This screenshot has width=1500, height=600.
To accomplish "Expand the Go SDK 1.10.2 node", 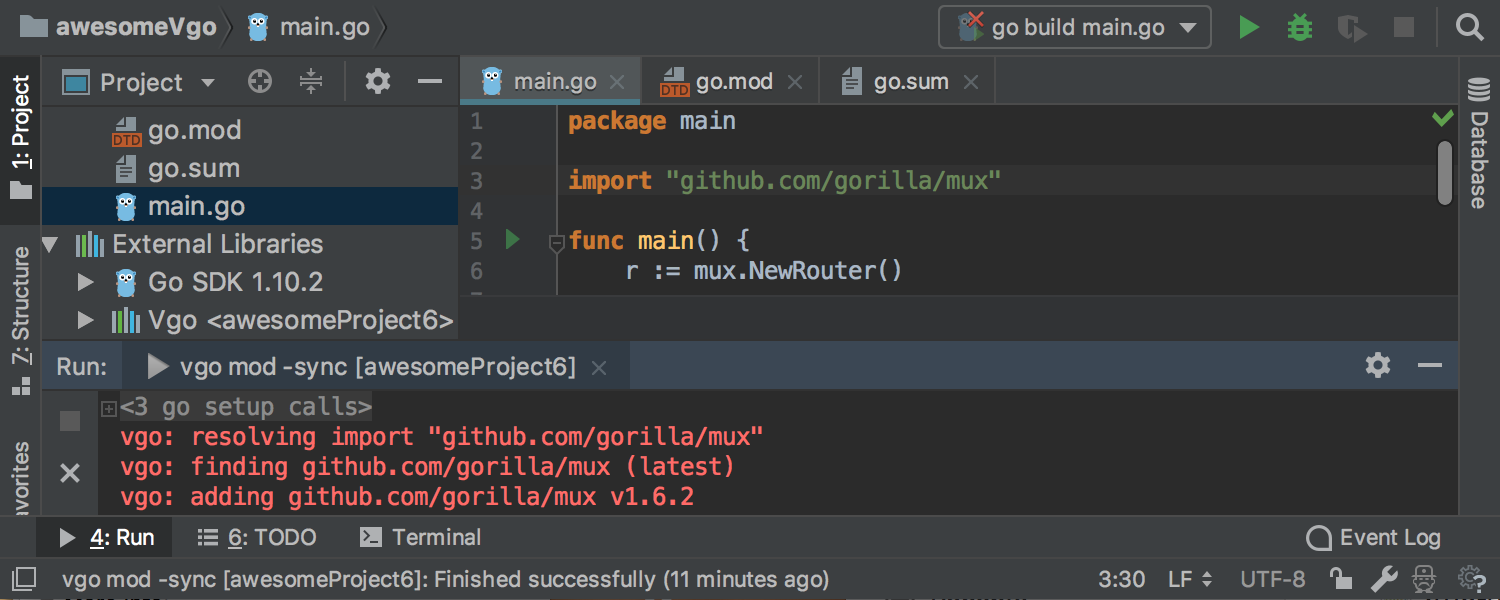I will [x=87, y=282].
